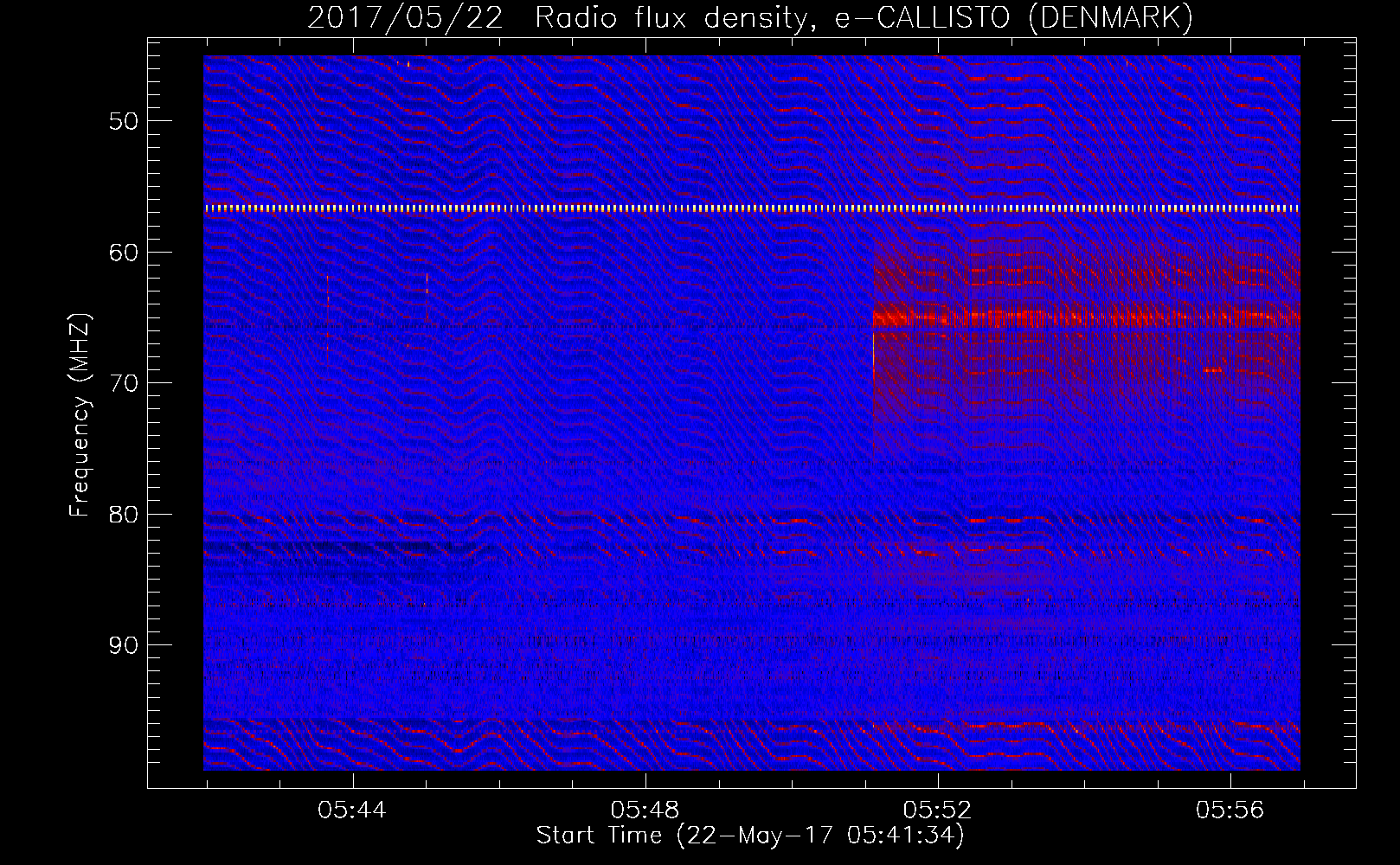
Task: Click the bright red burst band near 65 MHz
Action: pyautogui.click(x=1087, y=318)
